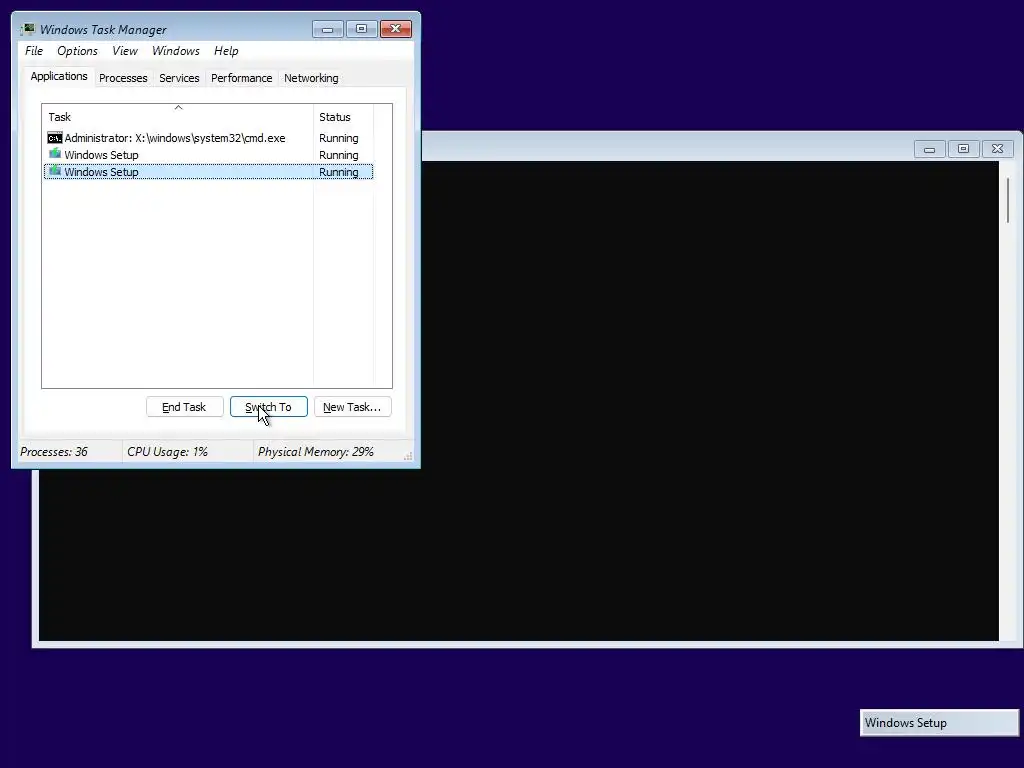Click the command window scrollbar thumb

(1009, 200)
